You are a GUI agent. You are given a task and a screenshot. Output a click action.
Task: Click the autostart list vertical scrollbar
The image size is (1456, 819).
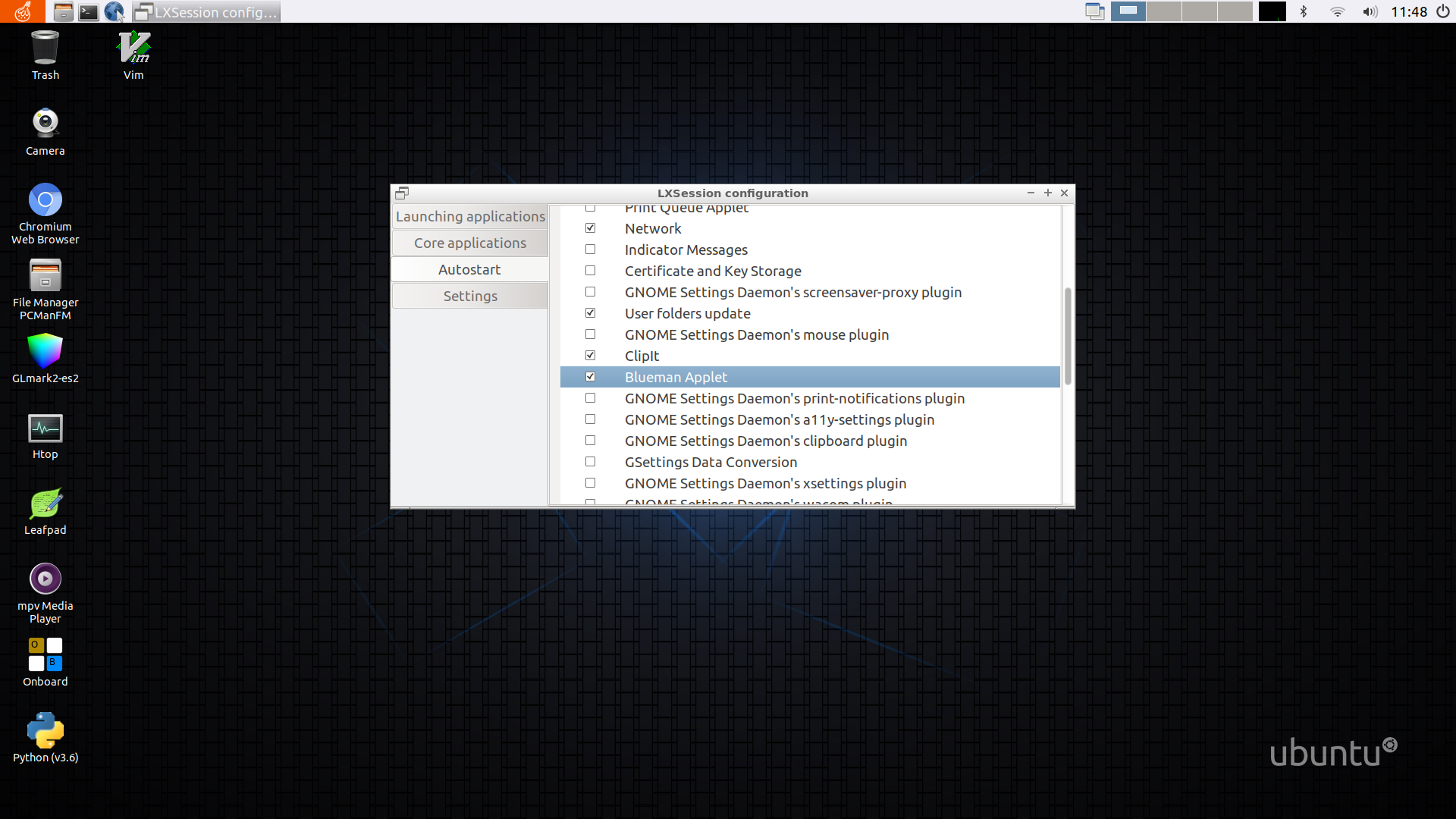(1068, 336)
